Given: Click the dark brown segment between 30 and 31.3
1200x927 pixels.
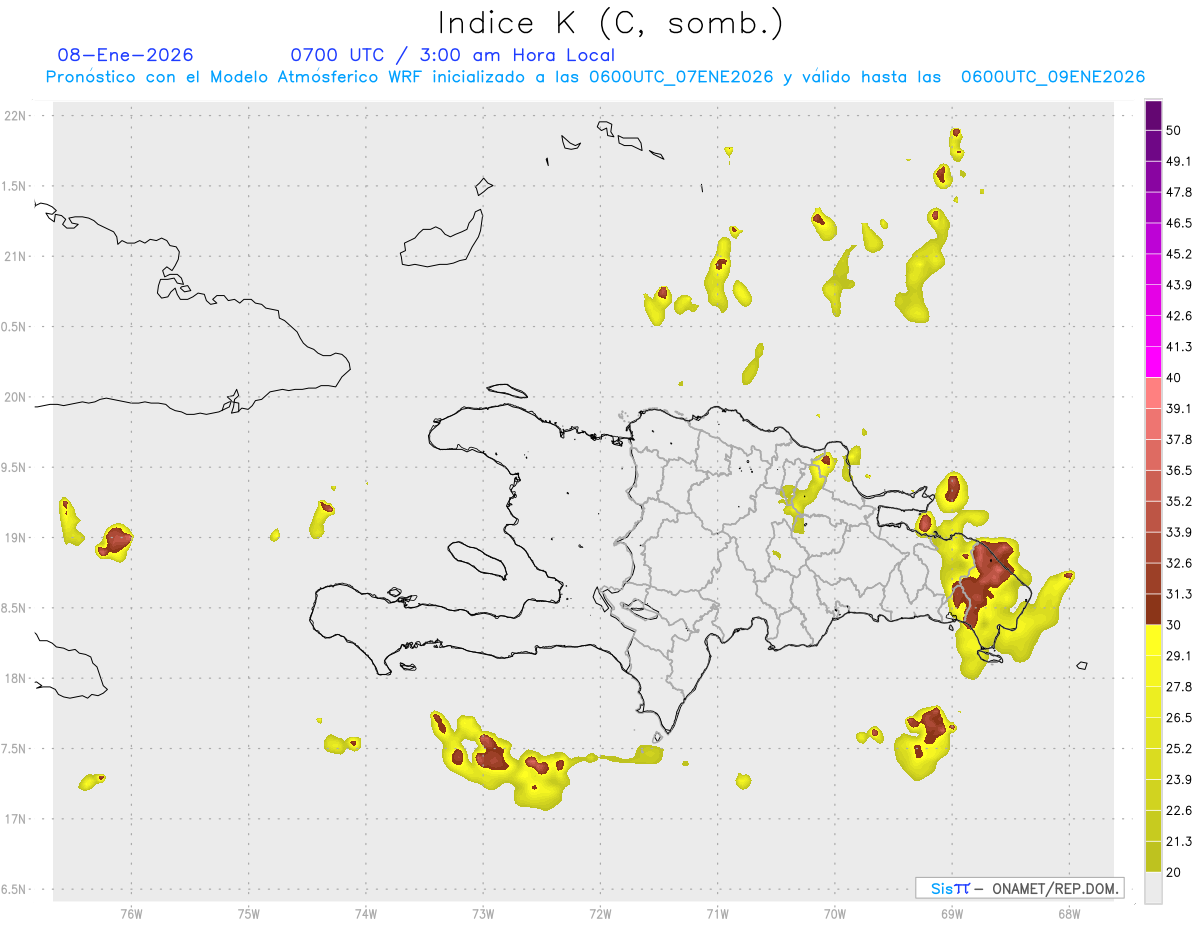Looking at the screenshot, I should 1153,609.
